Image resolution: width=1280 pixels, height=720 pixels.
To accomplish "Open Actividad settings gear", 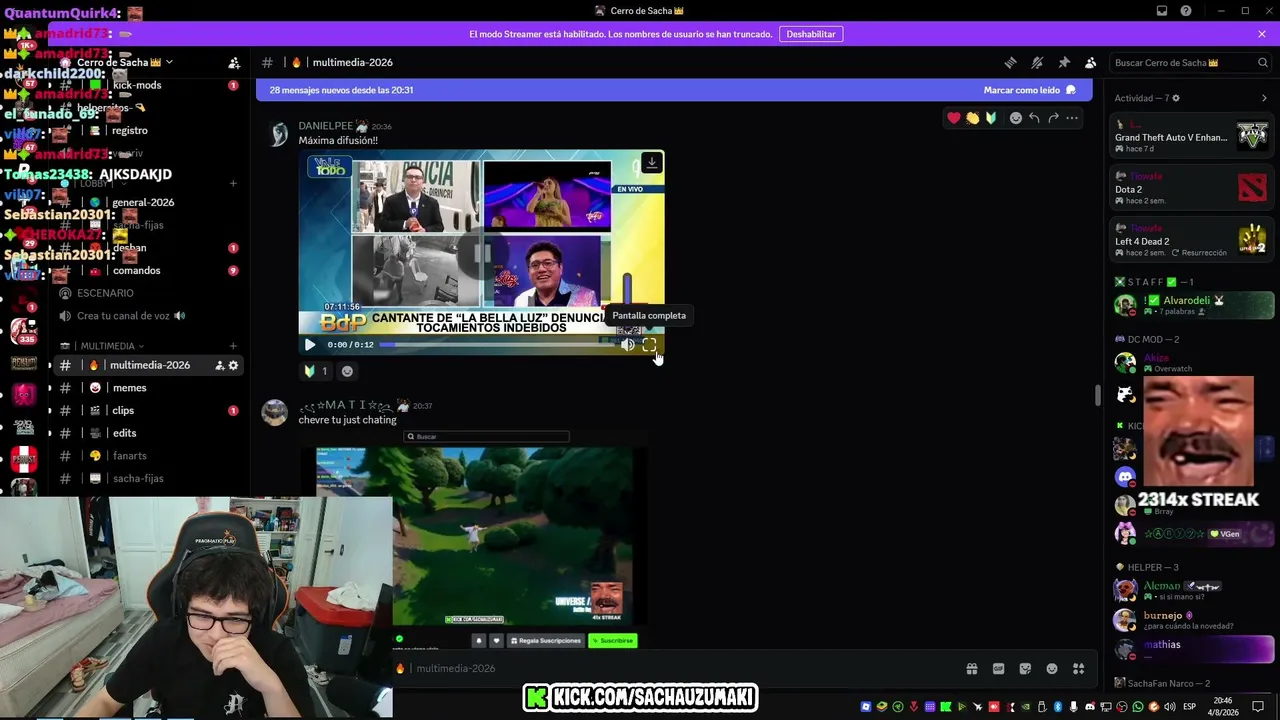I will click(1176, 98).
